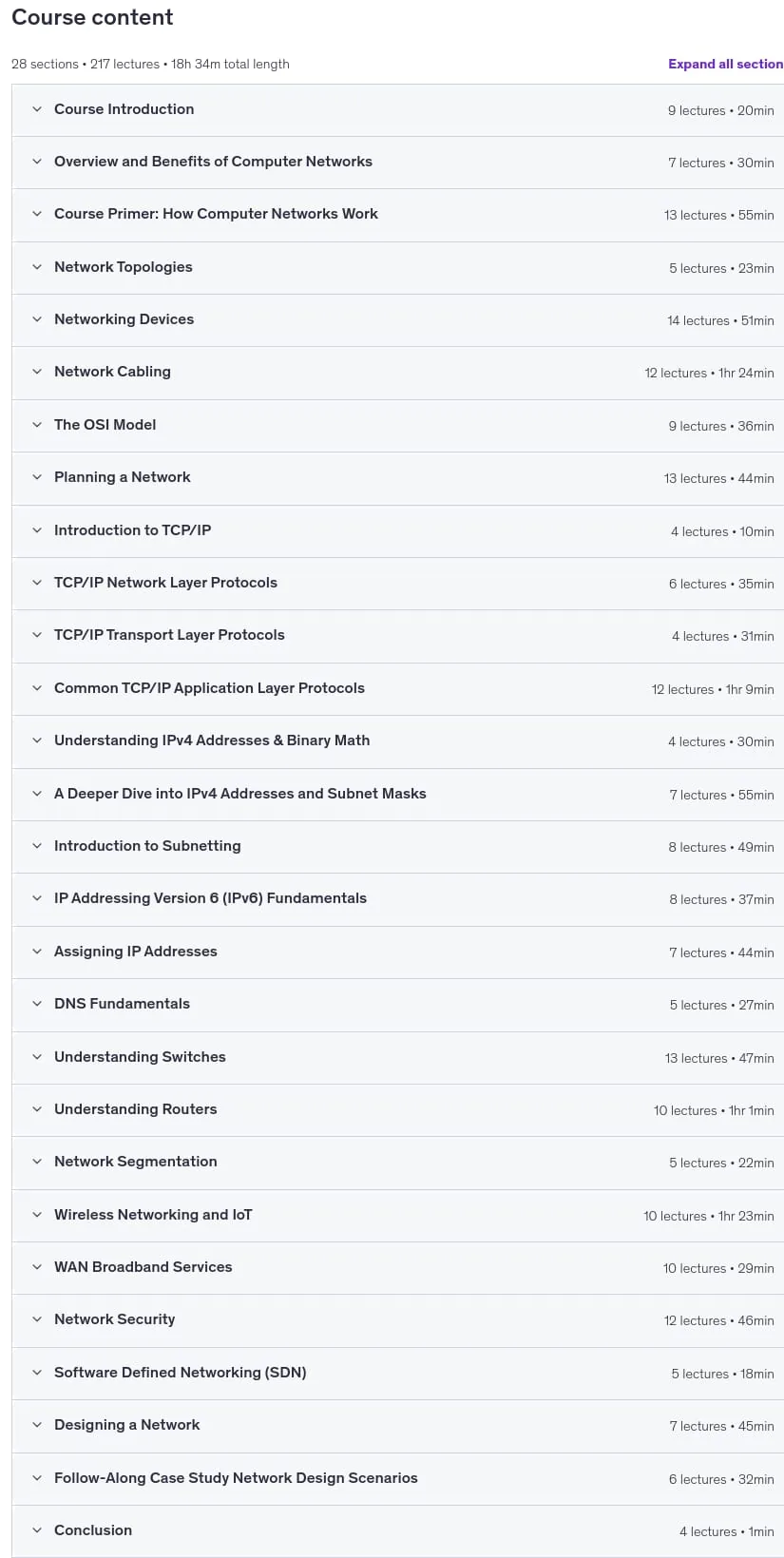Expand the Conclusion section chevron
This screenshot has width=784, height=1558.
pos(37,1530)
